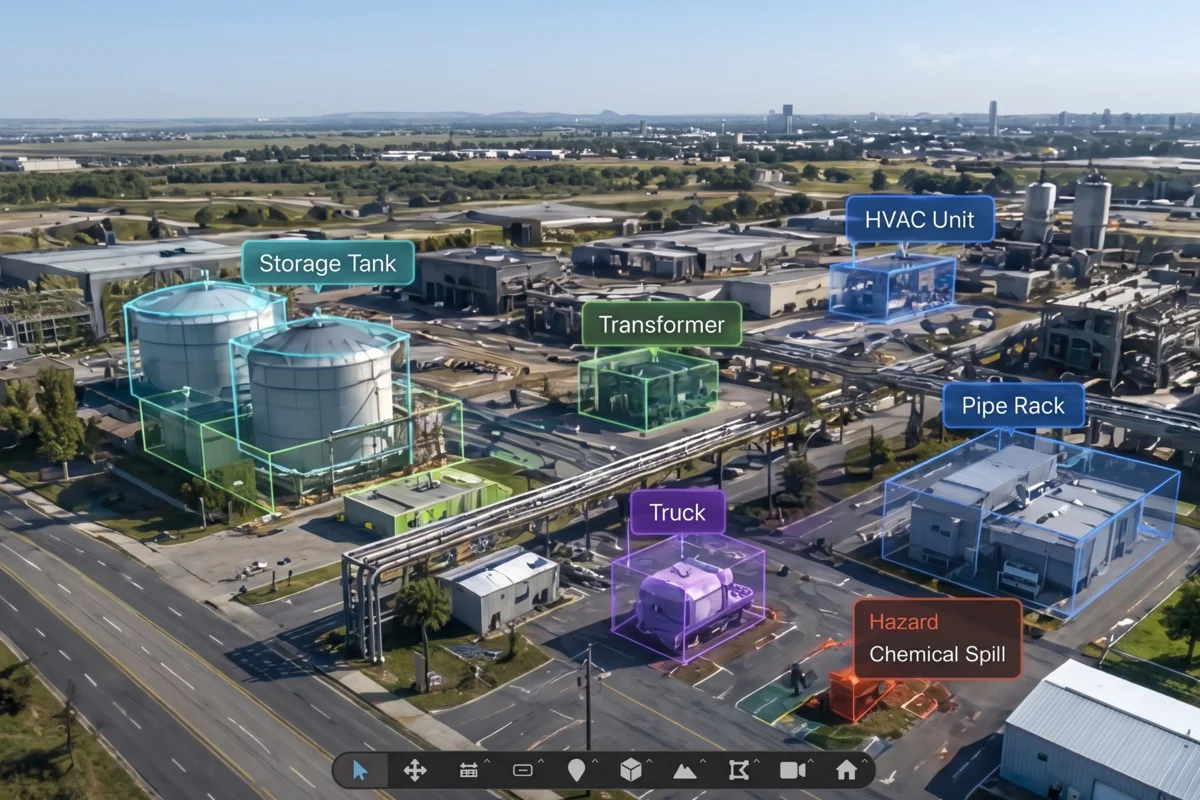
Task: Select the polygon area drawing tool
Action: click(739, 770)
